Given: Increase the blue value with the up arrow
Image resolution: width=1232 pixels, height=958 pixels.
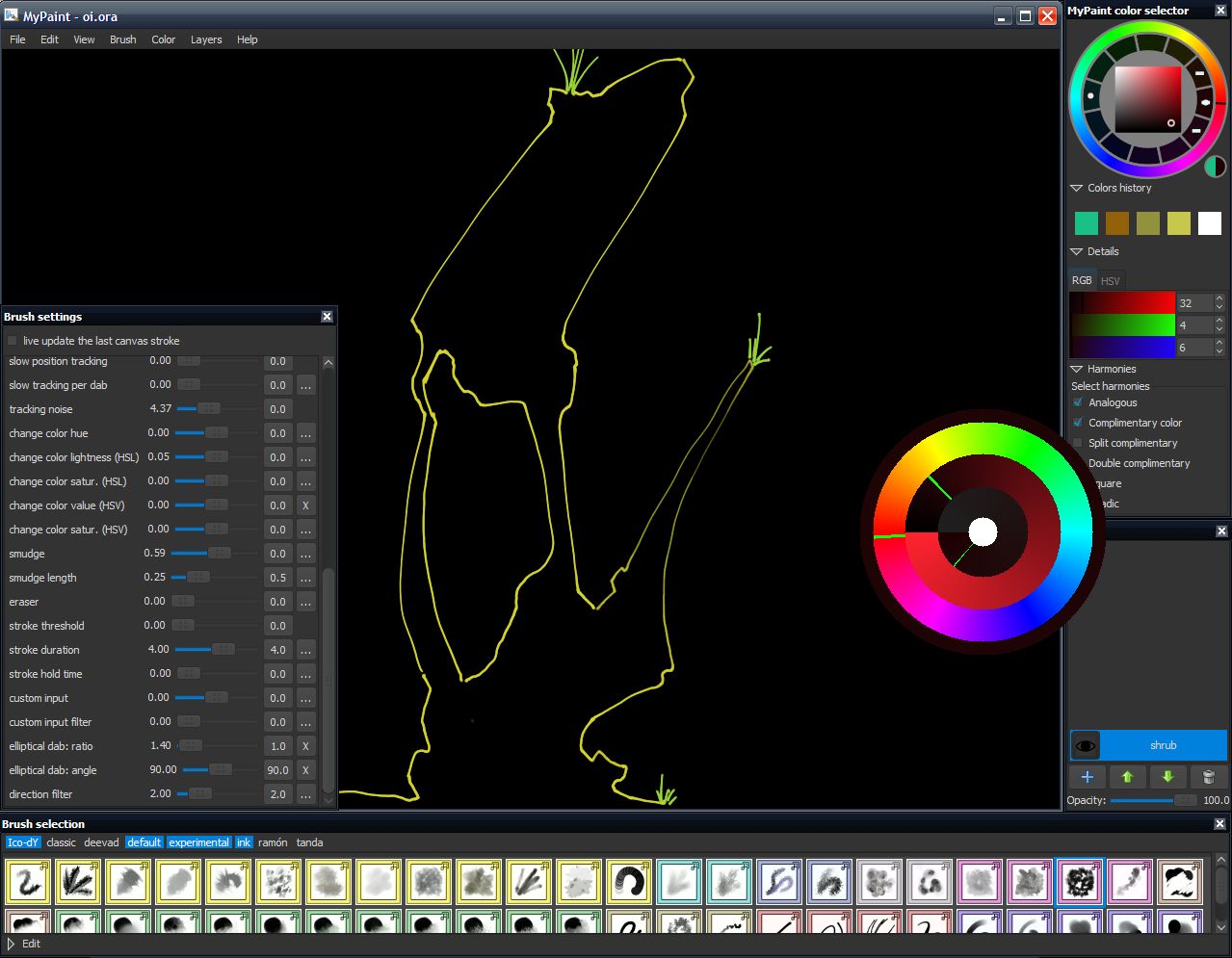Looking at the screenshot, I should [1219, 342].
